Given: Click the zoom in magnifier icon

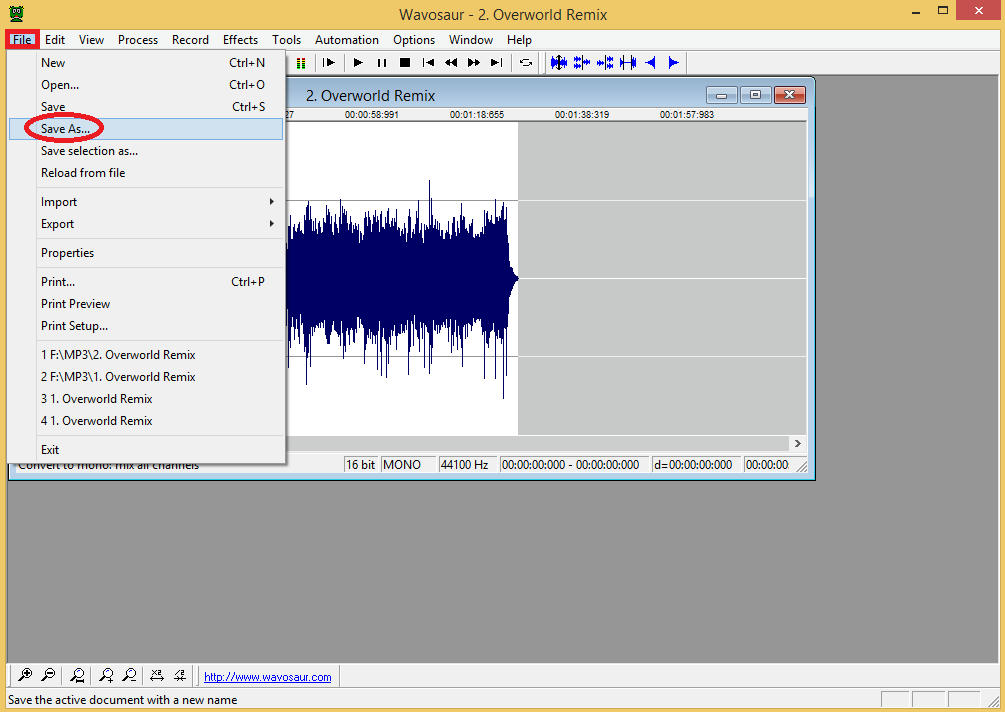Looking at the screenshot, I should (25, 676).
